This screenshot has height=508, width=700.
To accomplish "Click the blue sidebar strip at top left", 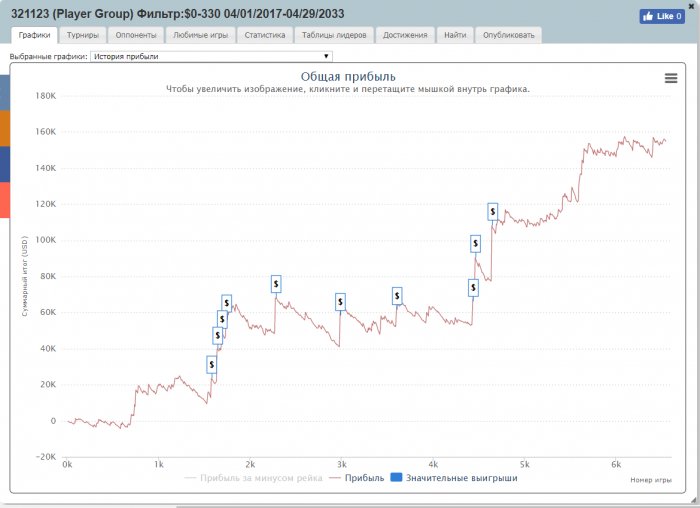I will tap(4, 93).
